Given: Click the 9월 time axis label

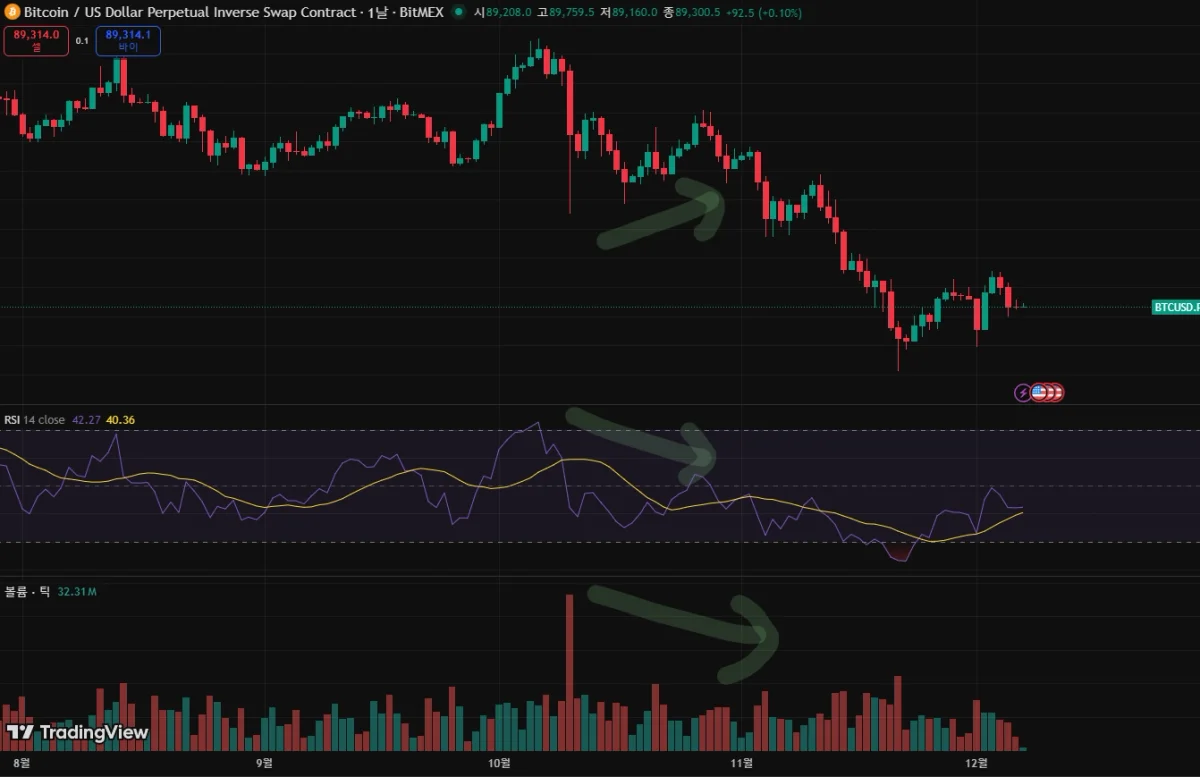Looking at the screenshot, I should tap(264, 763).
